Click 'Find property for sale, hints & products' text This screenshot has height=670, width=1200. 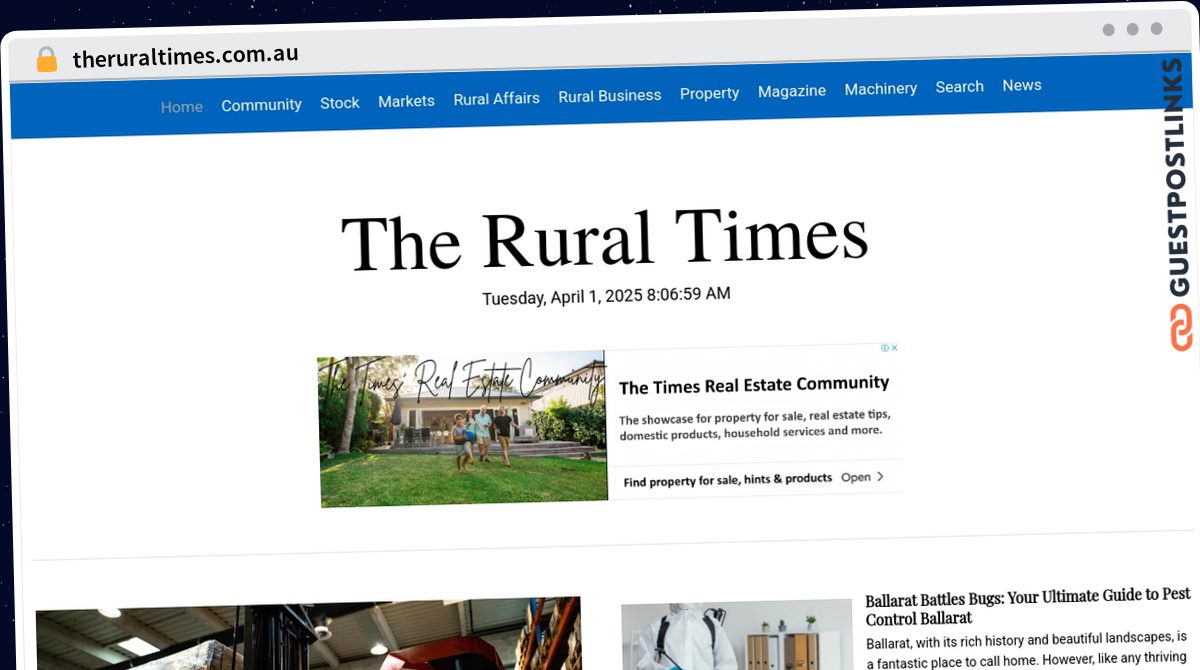pos(728,480)
